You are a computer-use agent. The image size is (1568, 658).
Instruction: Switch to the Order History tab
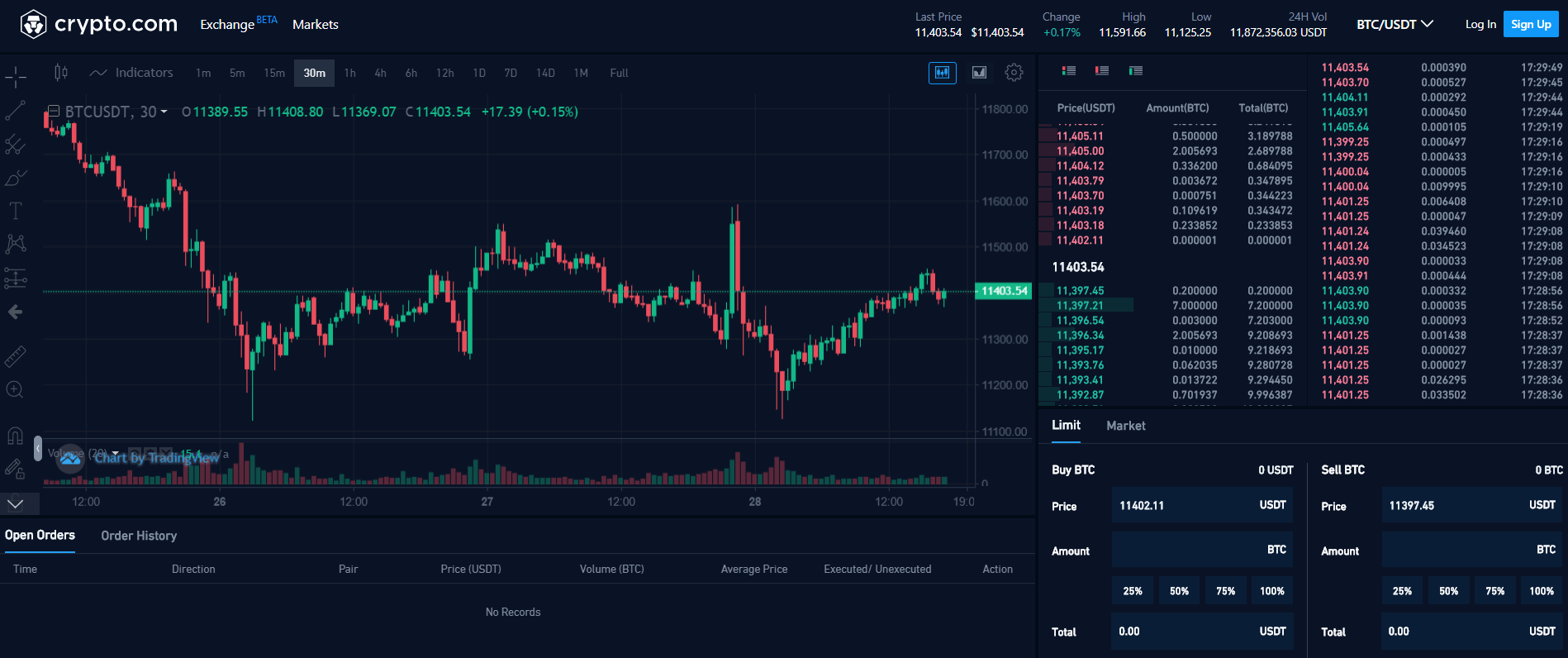coord(139,536)
